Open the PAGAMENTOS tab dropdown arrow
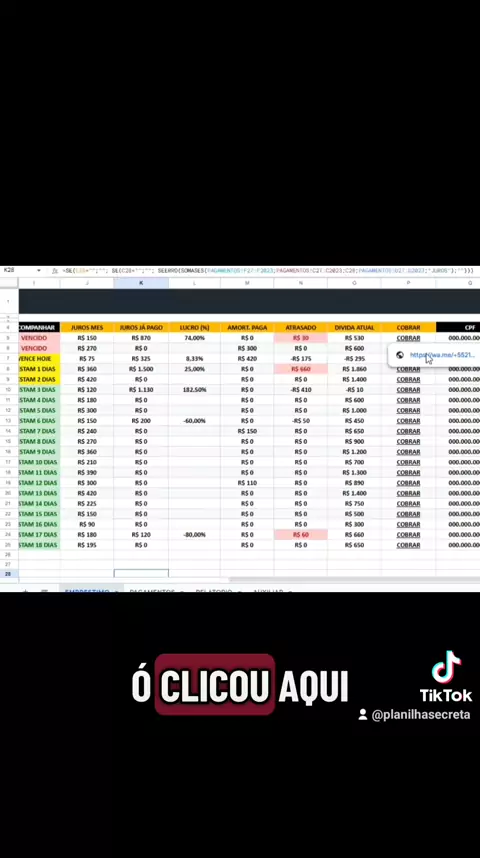Image resolution: width=480 pixels, height=858 pixels. 180,592
